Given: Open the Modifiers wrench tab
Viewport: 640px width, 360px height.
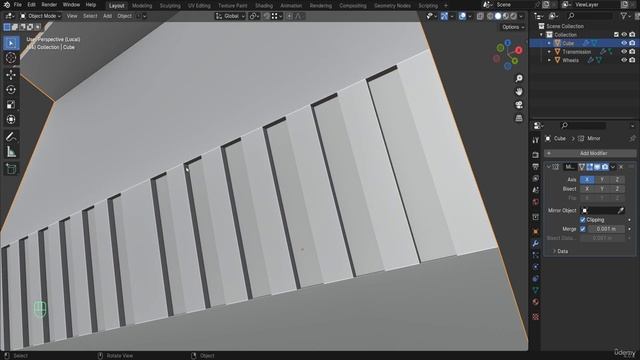Looking at the screenshot, I should pos(536,243).
